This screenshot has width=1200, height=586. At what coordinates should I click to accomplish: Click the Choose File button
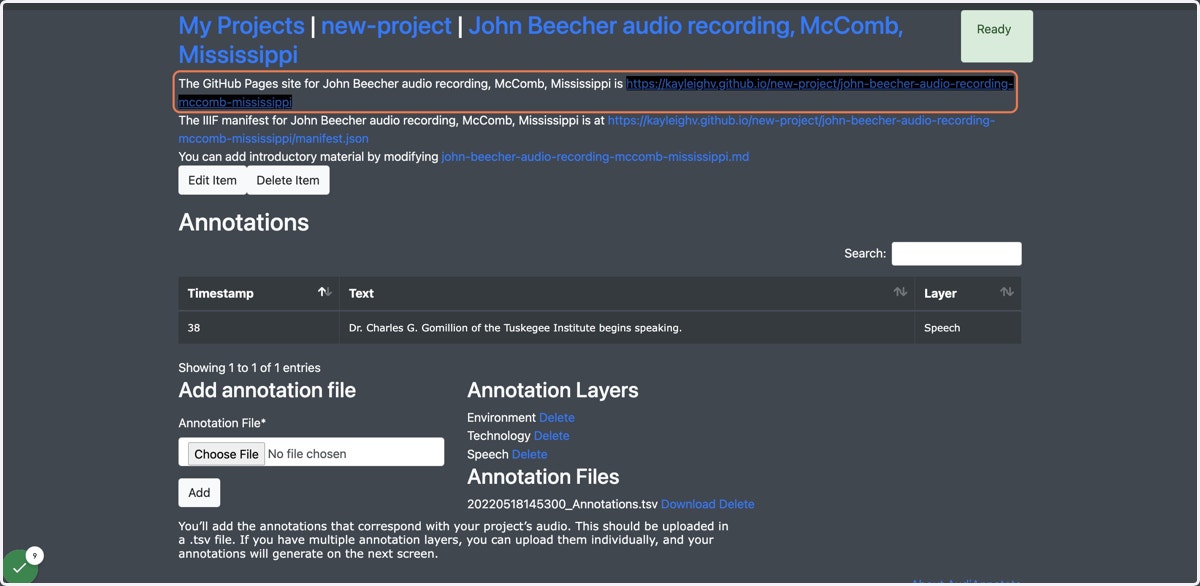click(227, 454)
